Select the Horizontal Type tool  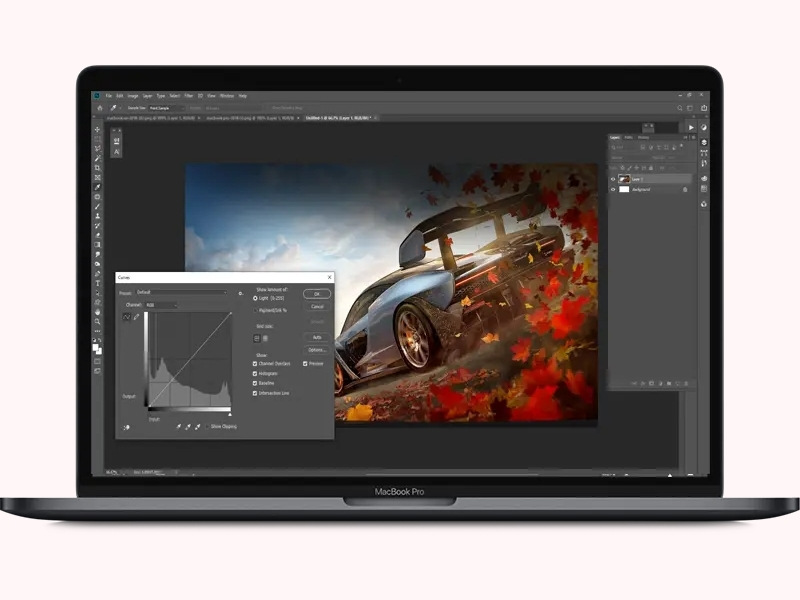pos(97,284)
